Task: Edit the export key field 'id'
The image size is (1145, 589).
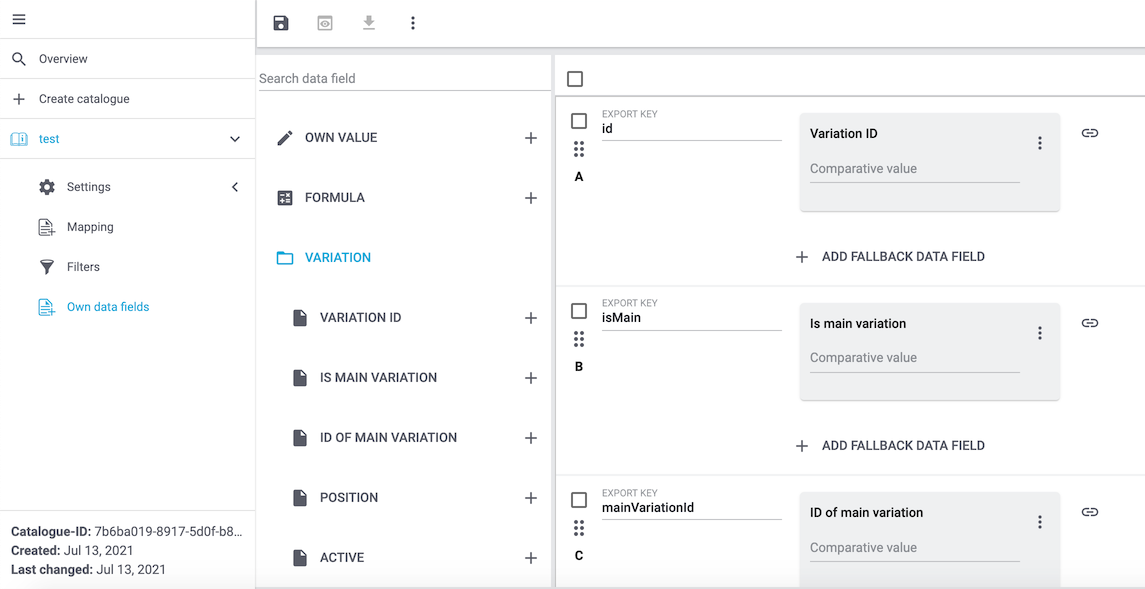Action: pyautogui.click(x=692, y=128)
